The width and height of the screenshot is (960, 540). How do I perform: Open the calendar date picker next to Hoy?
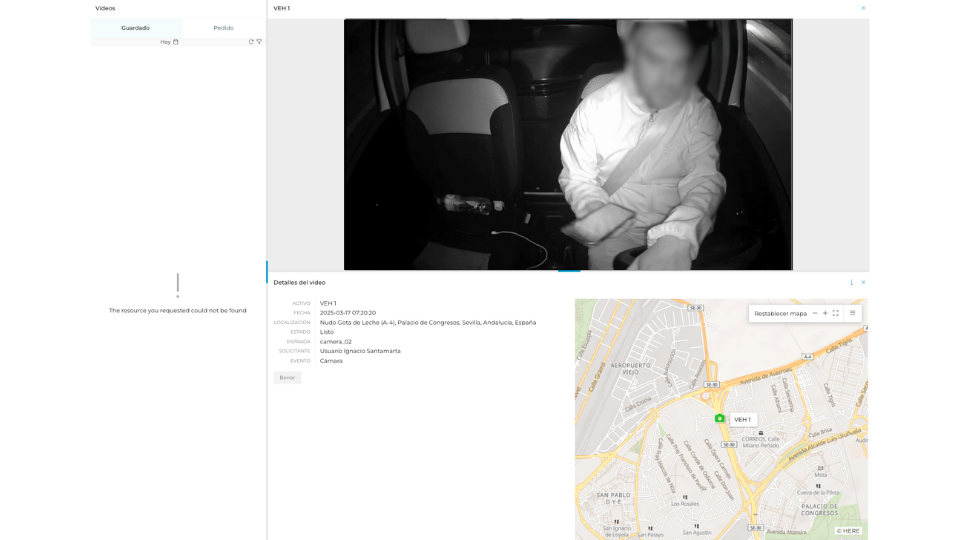coord(176,42)
